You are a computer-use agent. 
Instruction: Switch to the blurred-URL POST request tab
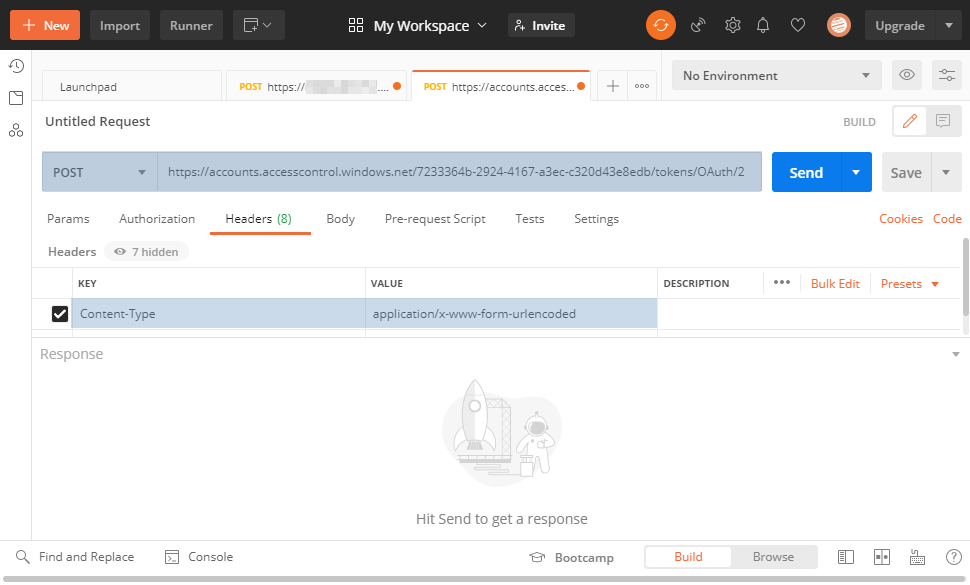click(x=315, y=86)
